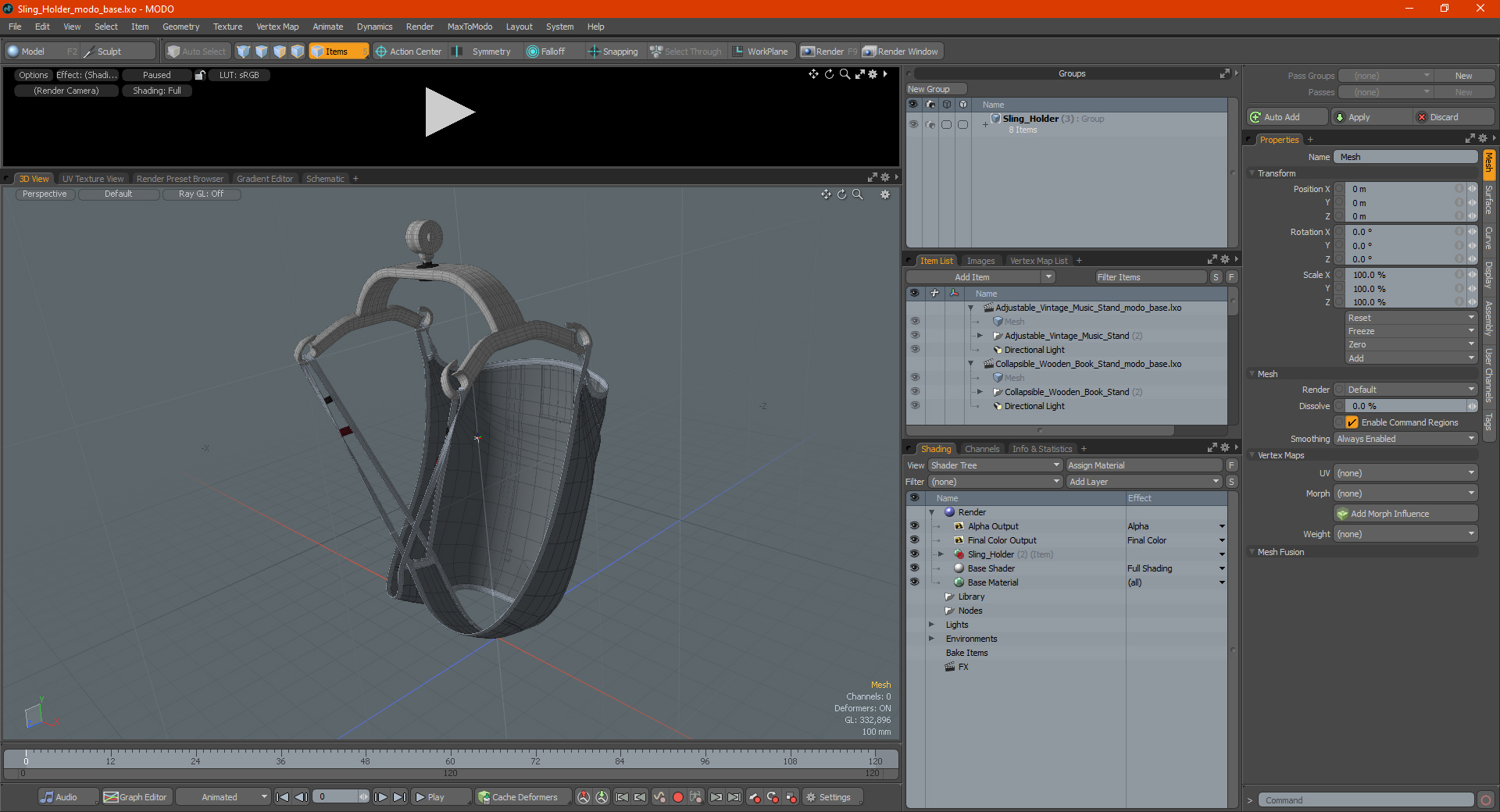1500x812 pixels.
Task: Expand Adjustable_Vintage_Music_Stand tree item
Action: 980,336
